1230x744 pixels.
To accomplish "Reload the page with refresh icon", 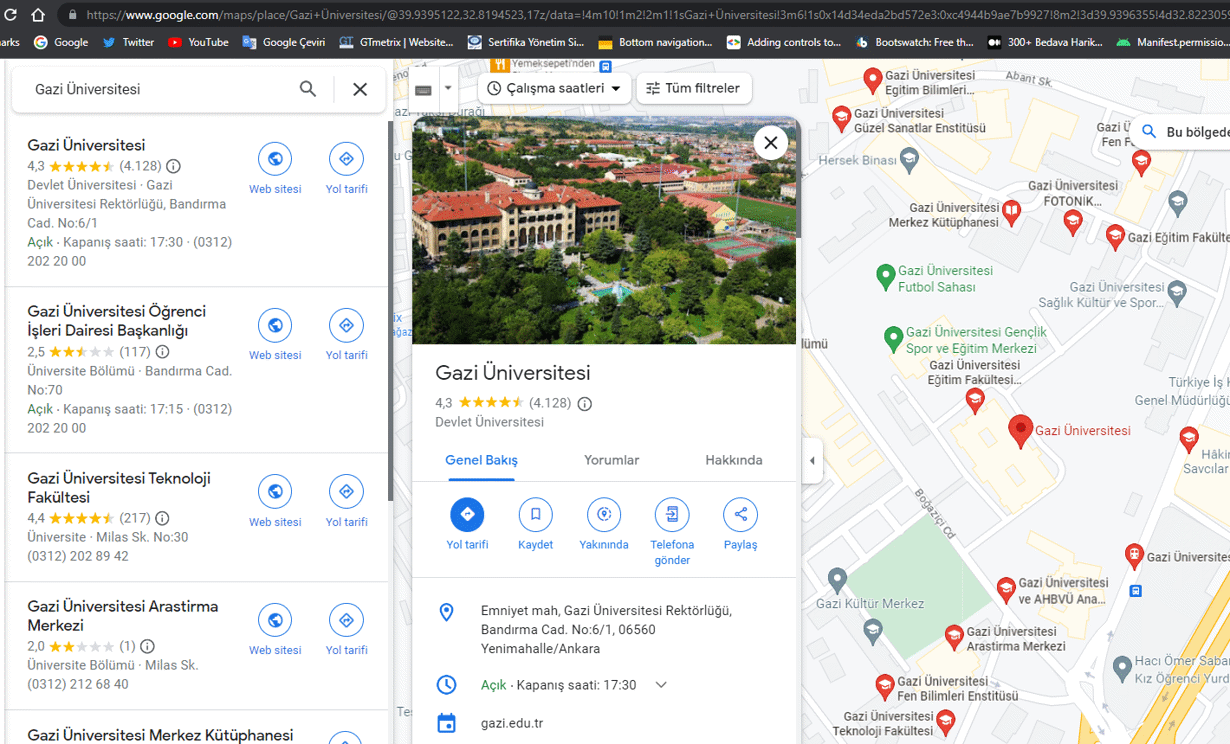I will click(11, 15).
